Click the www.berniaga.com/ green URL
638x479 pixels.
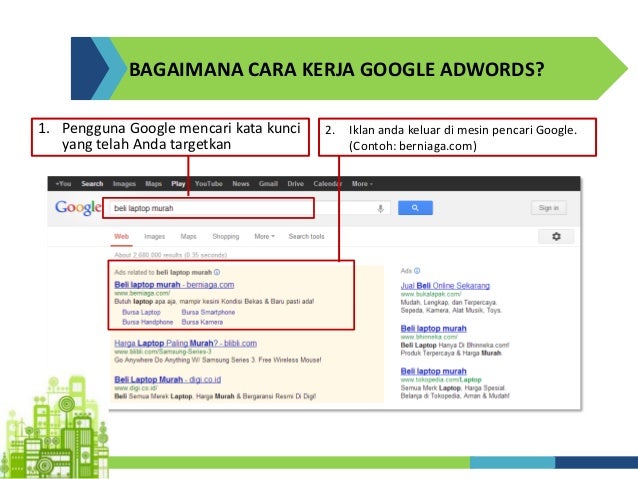(x=142, y=293)
